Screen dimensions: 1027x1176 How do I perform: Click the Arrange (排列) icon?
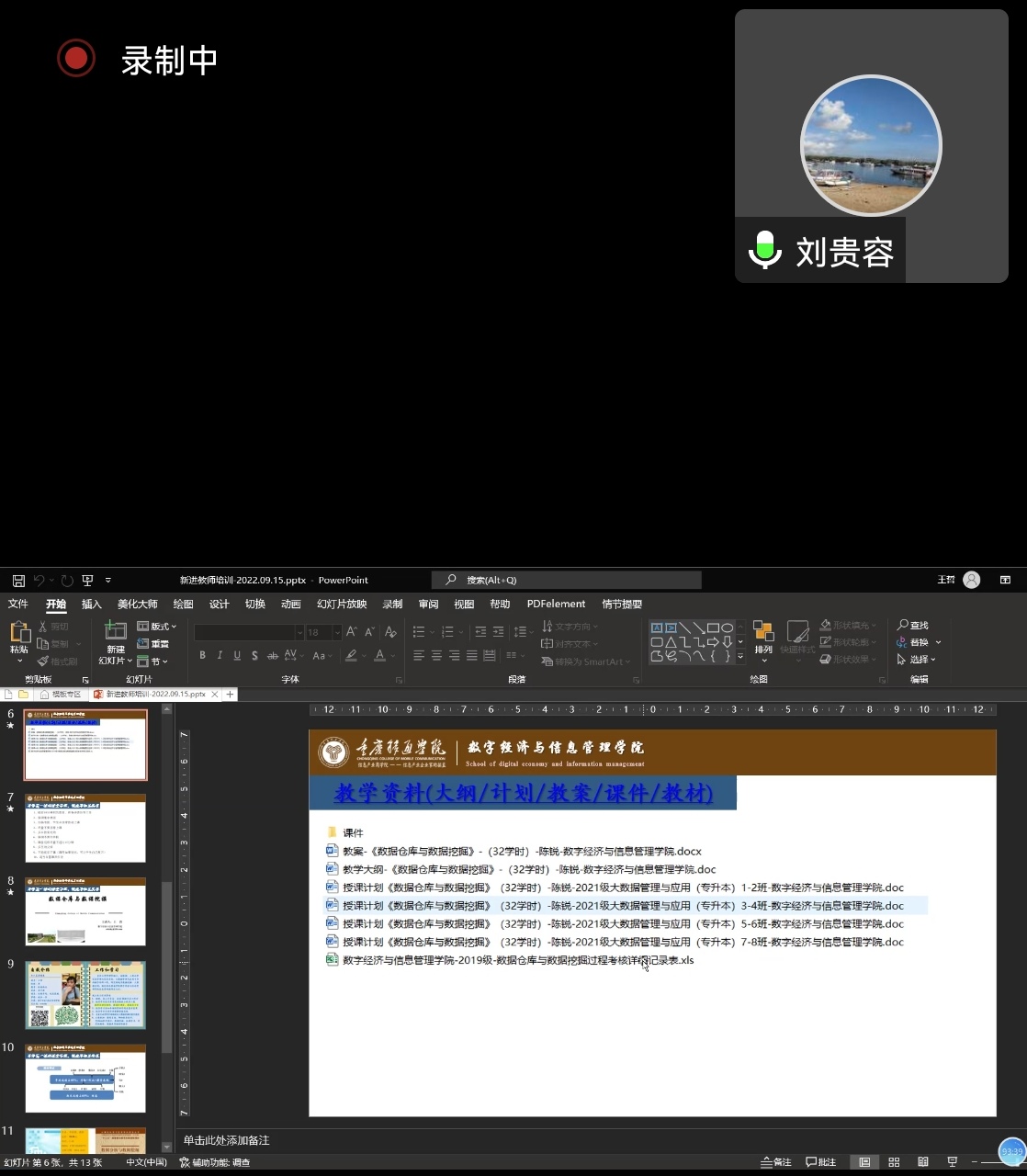click(x=763, y=636)
